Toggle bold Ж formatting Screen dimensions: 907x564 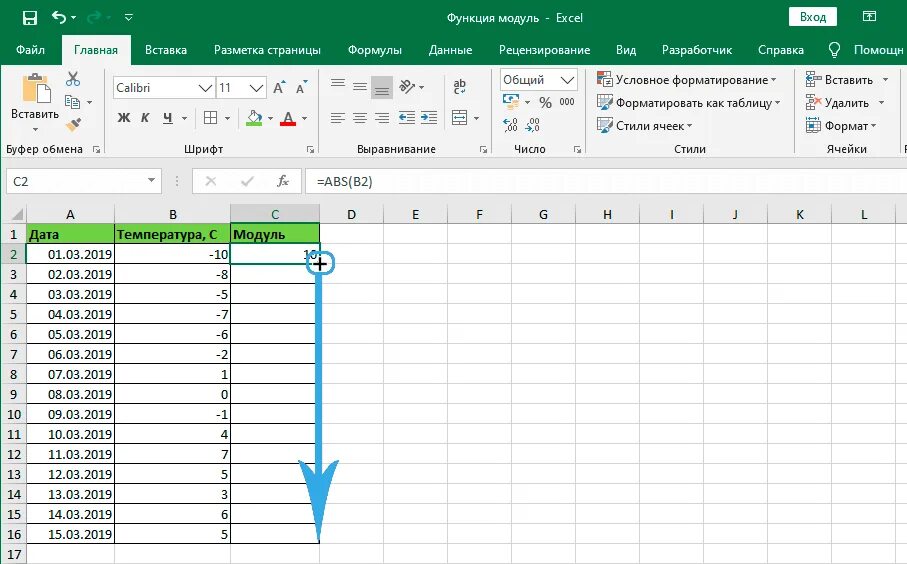coord(123,118)
